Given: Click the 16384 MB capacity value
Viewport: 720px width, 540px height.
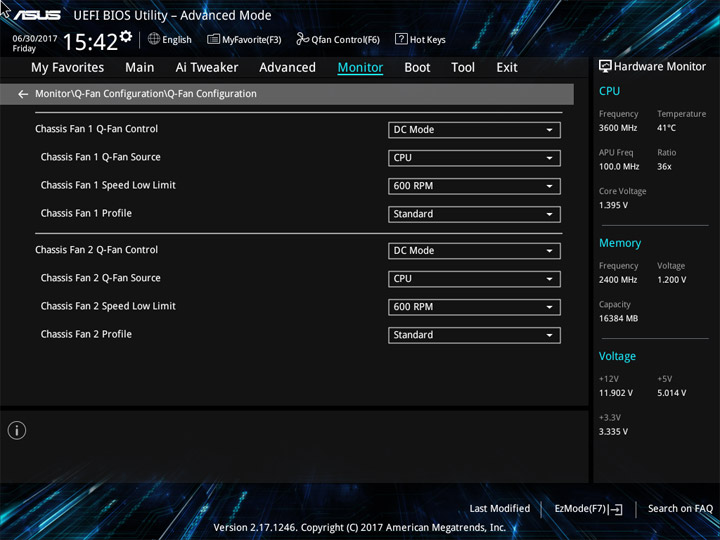Looking at the screenshot, I should pyautogui.click(x=618, y=318).
